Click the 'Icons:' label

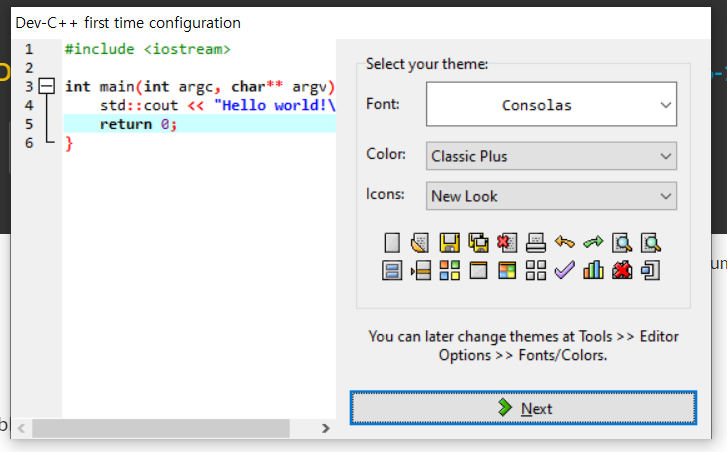click(x=385, y=194)
